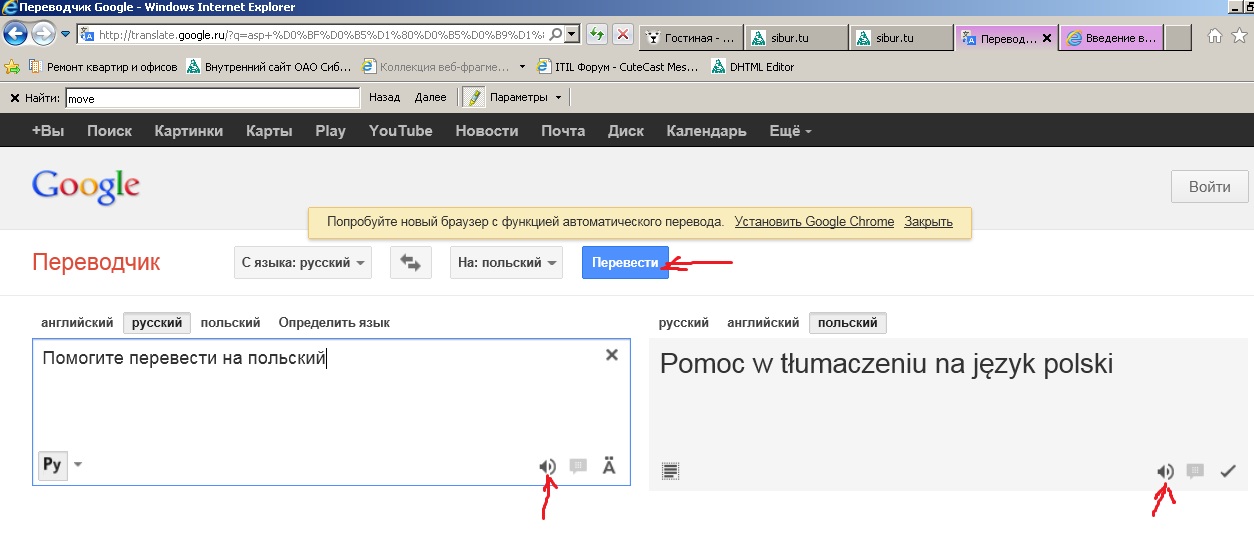Open a new blank tab
The width and height of the screenshot is (1254, 560).
pos(1178,38)
